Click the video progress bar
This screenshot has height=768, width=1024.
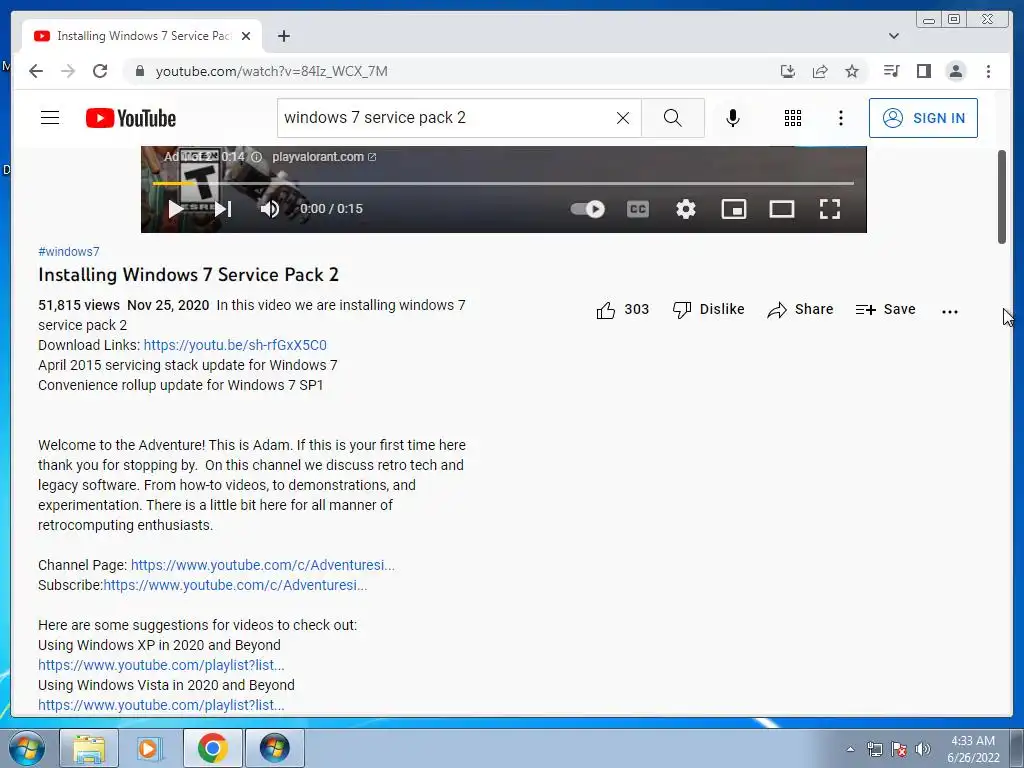pyautogui.click(x=504, y=184)
